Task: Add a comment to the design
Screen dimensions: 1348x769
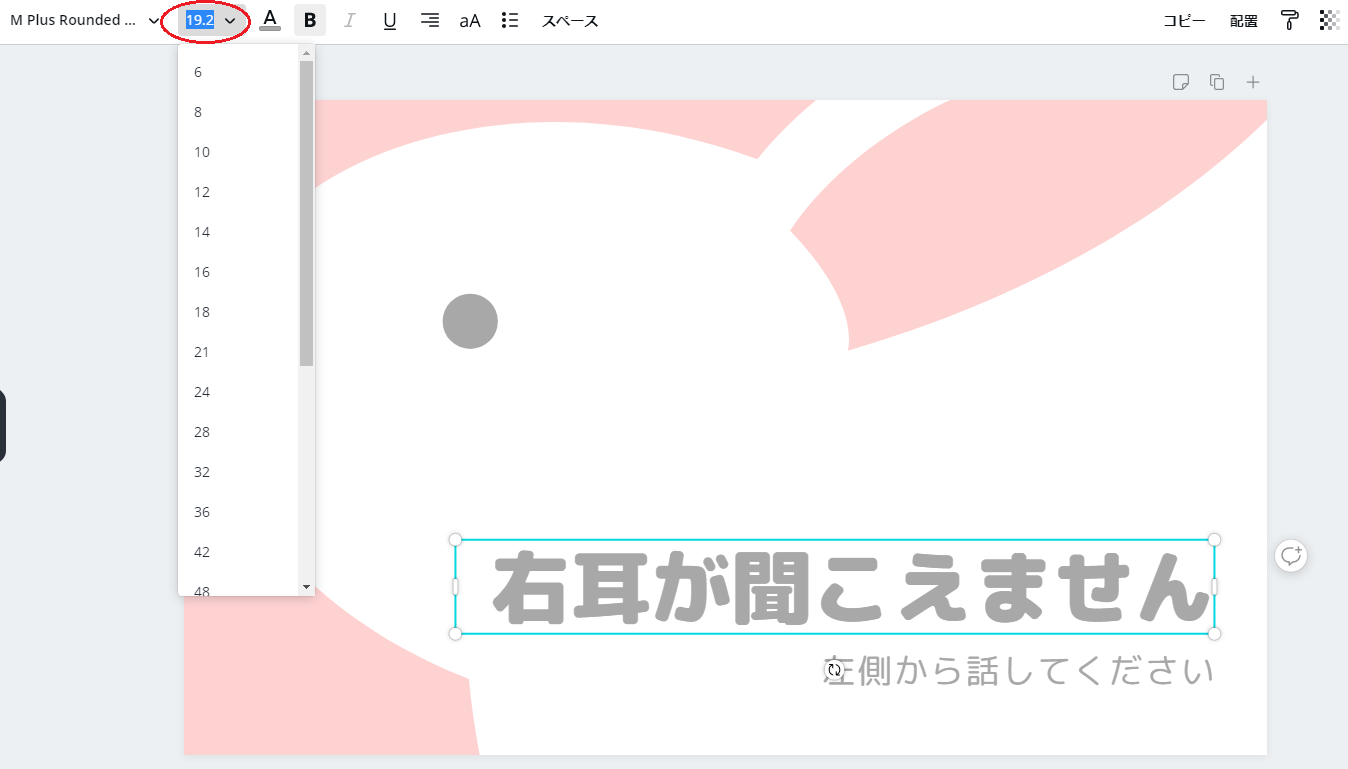Action: click(1291, 555)
